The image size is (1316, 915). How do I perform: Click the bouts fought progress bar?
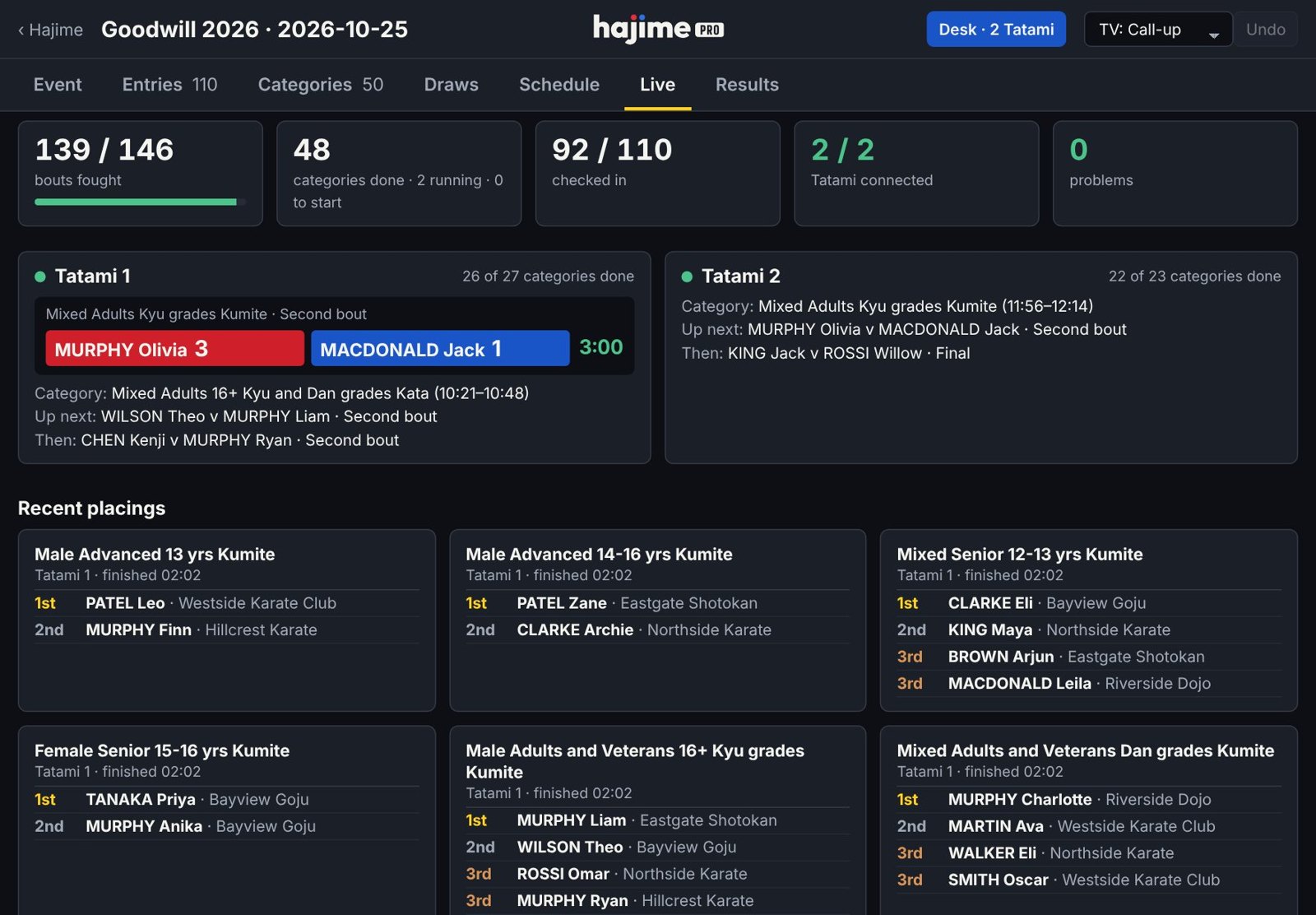point(140,202)
